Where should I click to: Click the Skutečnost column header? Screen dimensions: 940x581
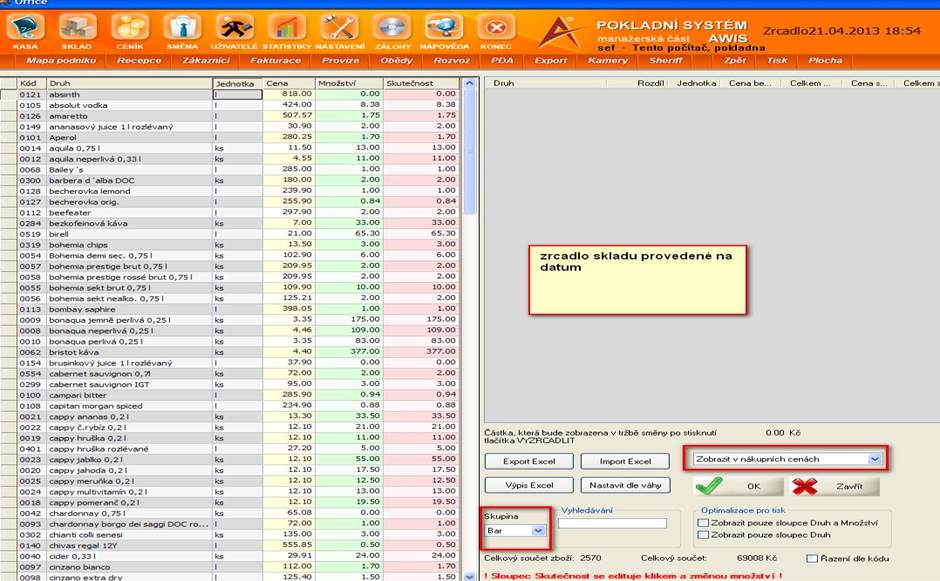[x=421, y=83]
